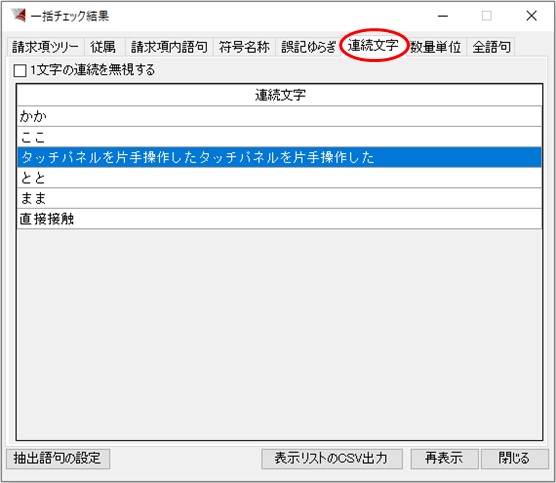This screenshot has height=483, width=556.
Task: Select the 請求項内語句 tab
Action: pyautogui.click(x=169, y=47)
